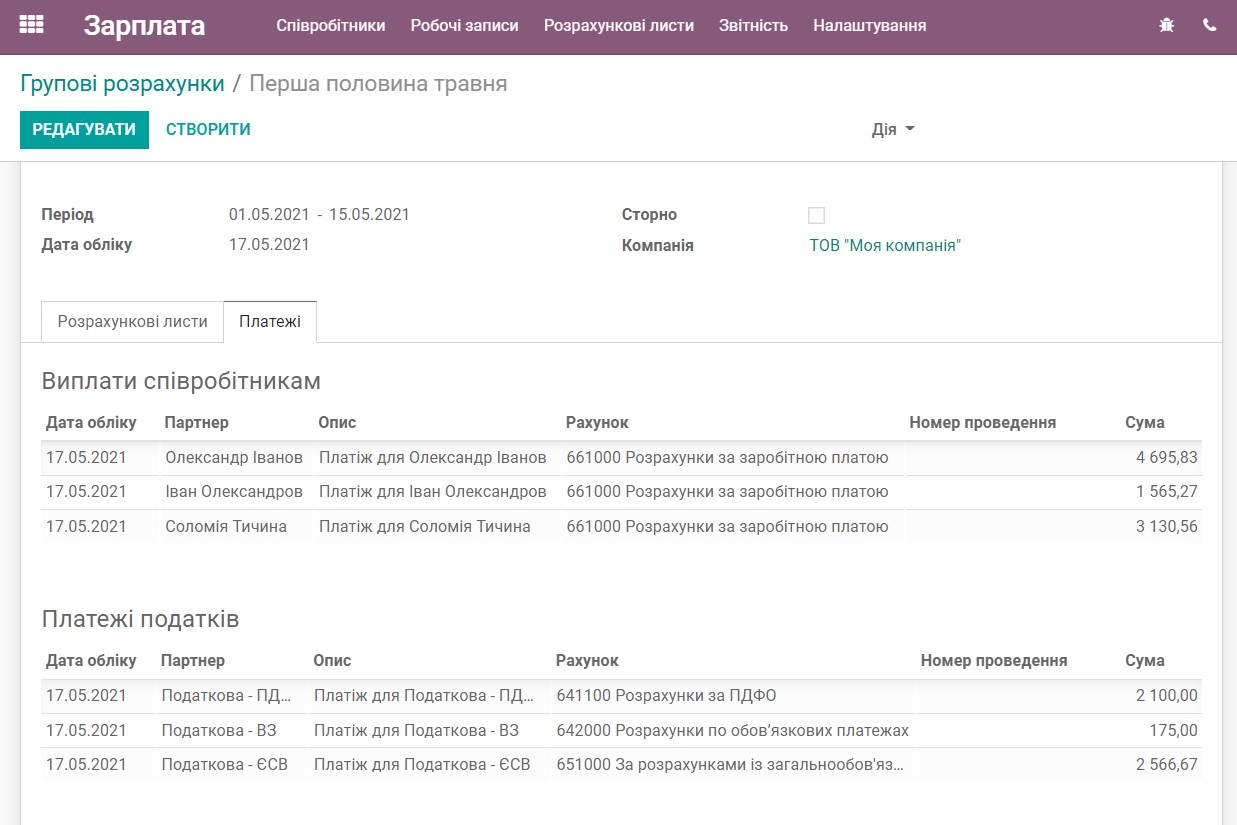This screenshot has width=1237, height=825.
Task: Select the Платежі tab
Action: point(270,322)
